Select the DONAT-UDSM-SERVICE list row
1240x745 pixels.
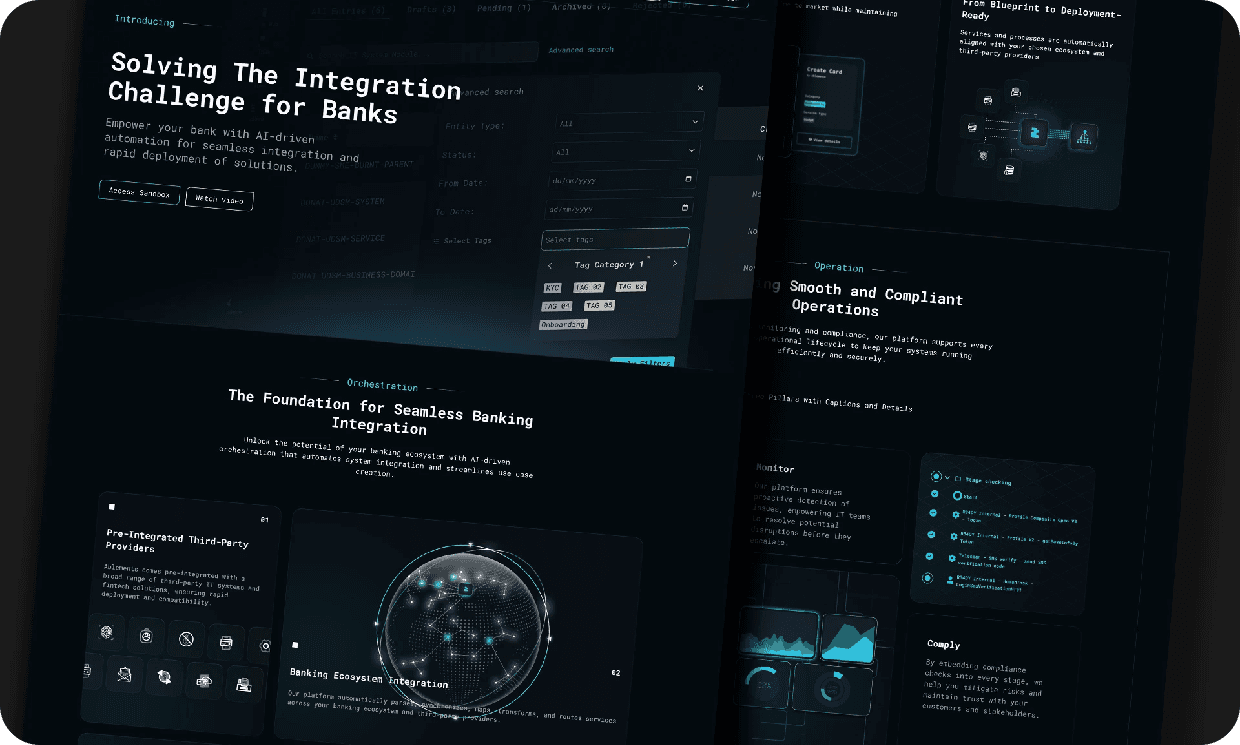coord(339,238)
